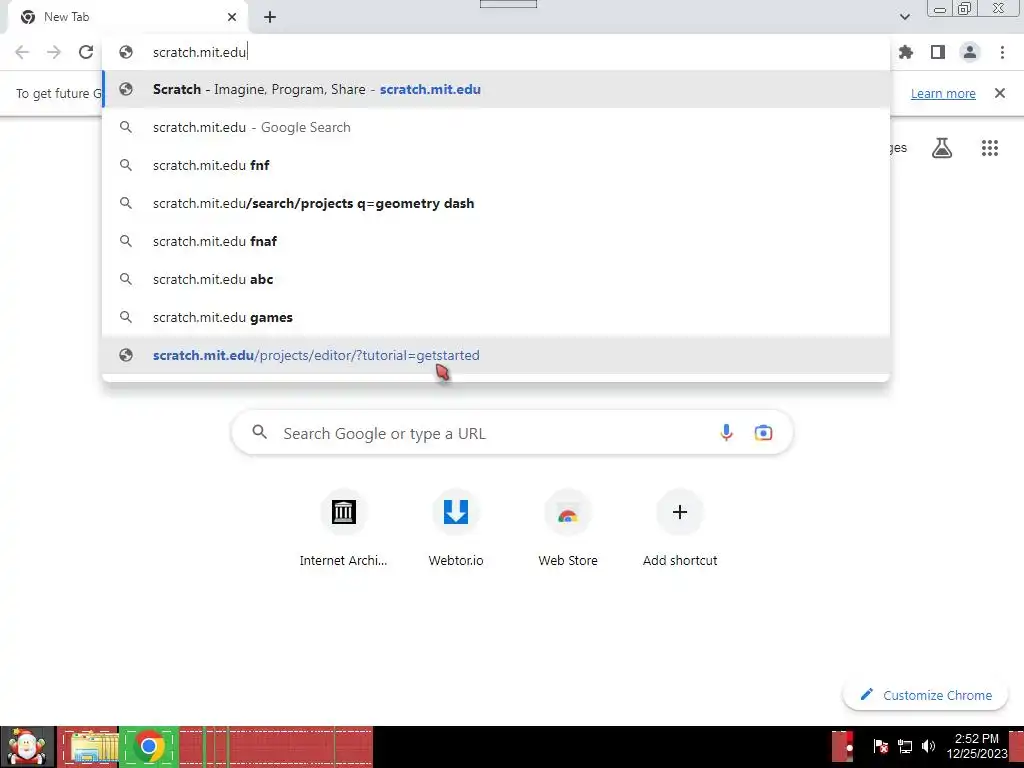Choose the scratch.mit.edu games suggestion
Image resolution: width=1024 pixels, height=768 pixels.
[496, 317]
